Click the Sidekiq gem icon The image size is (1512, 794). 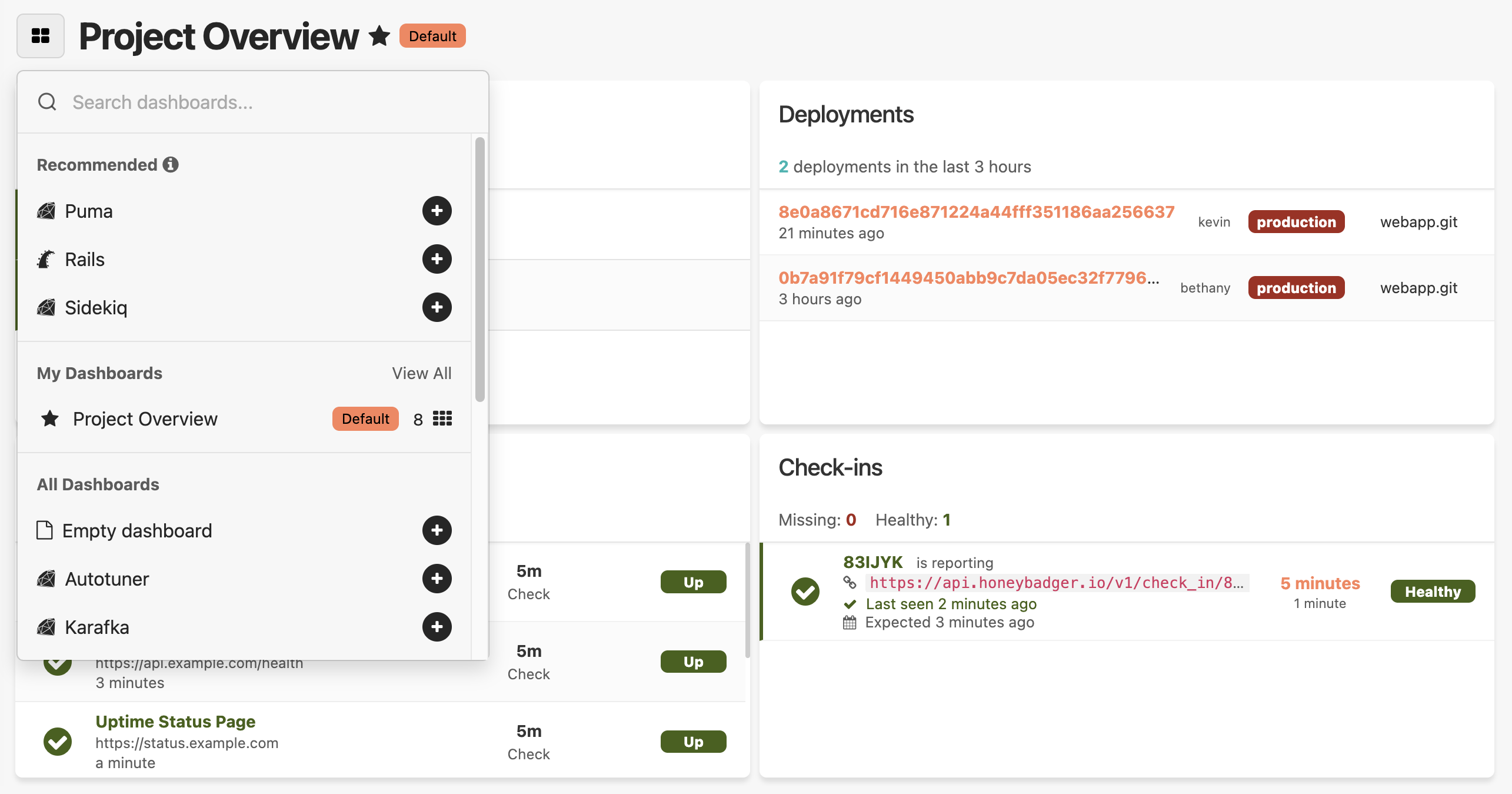46,307
